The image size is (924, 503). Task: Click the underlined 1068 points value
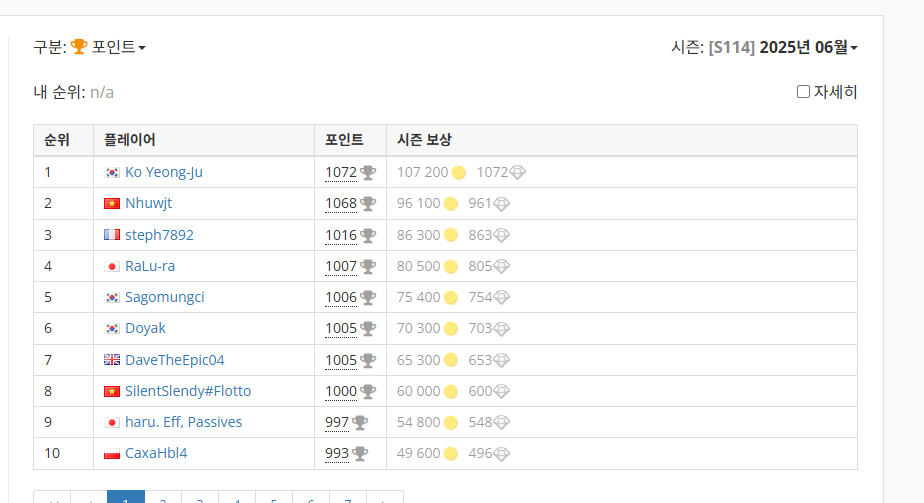(x=341, y=204)
